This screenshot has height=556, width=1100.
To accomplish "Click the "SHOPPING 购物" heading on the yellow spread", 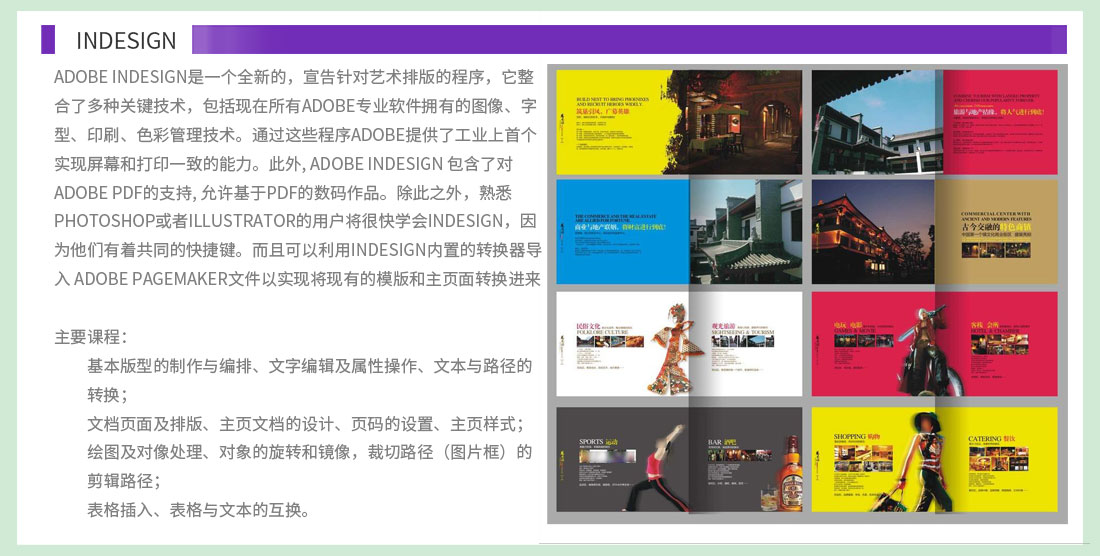I will [857, 437].
